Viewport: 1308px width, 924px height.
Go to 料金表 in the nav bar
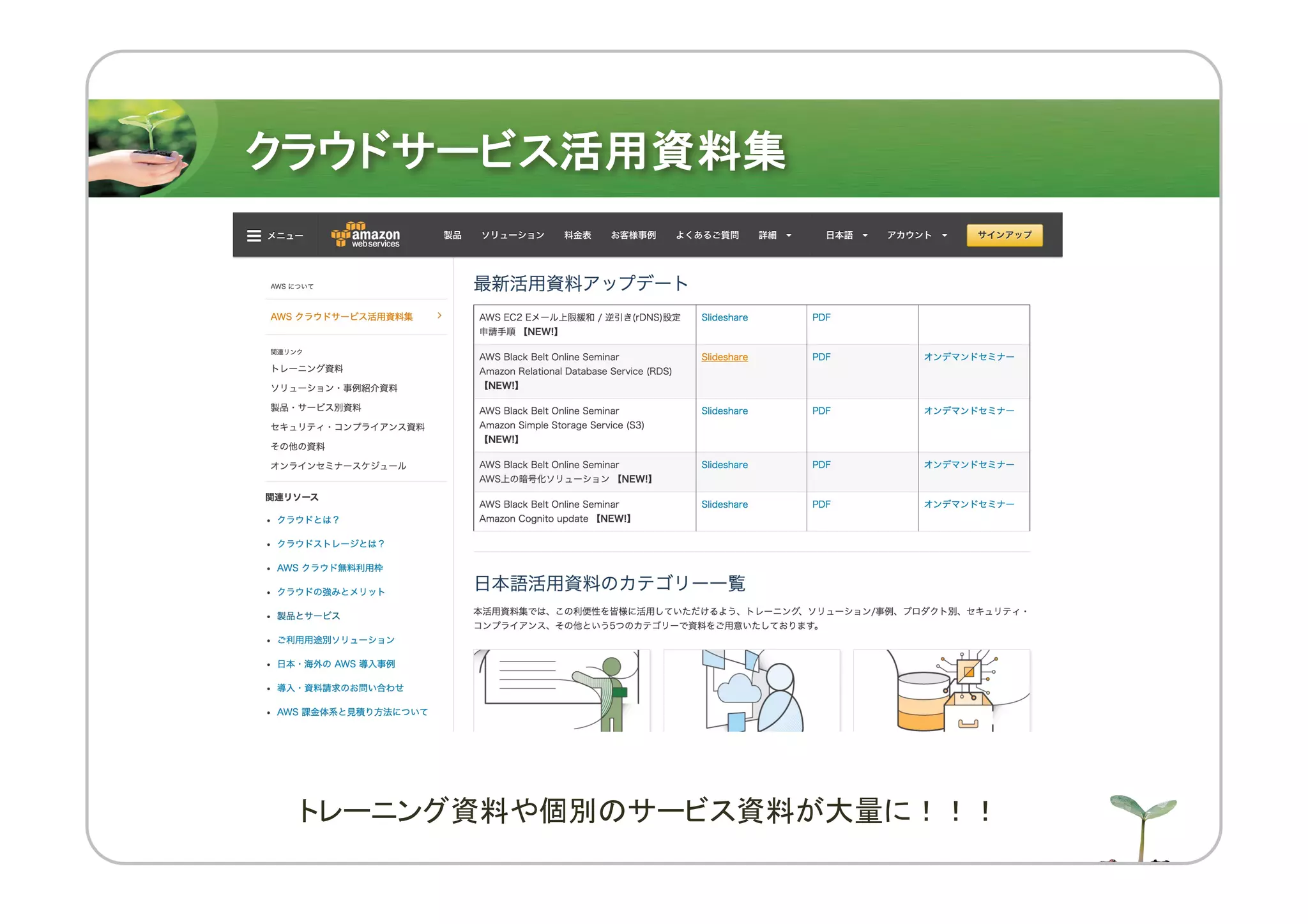pos(577,235)
